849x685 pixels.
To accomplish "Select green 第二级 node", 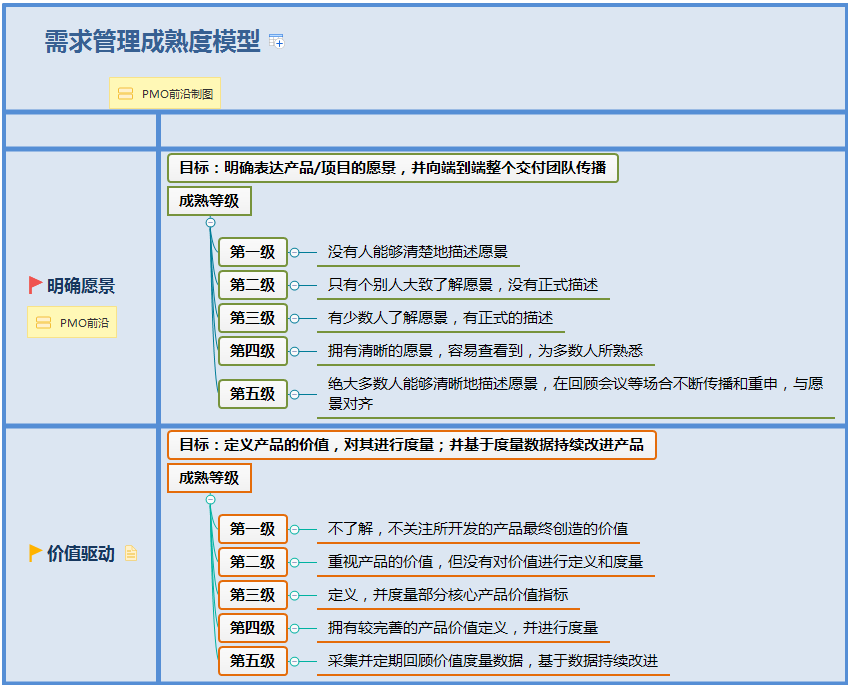I will coord(252,285).
